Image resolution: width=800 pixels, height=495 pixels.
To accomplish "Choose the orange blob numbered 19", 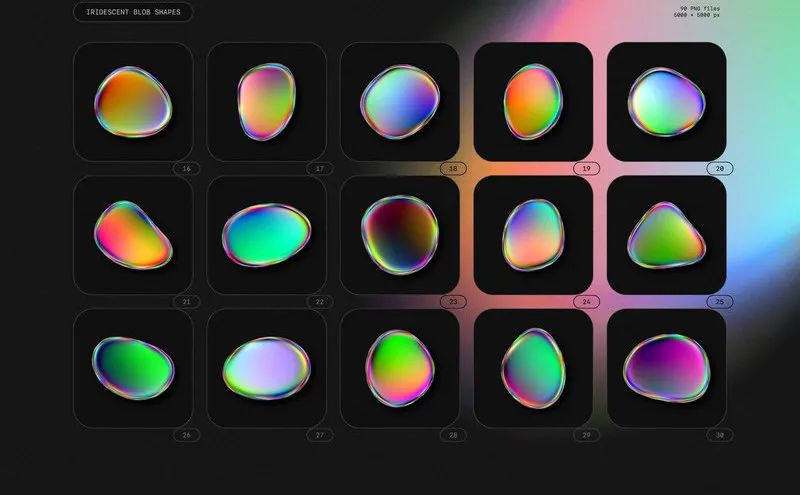I will pos(532,102).
